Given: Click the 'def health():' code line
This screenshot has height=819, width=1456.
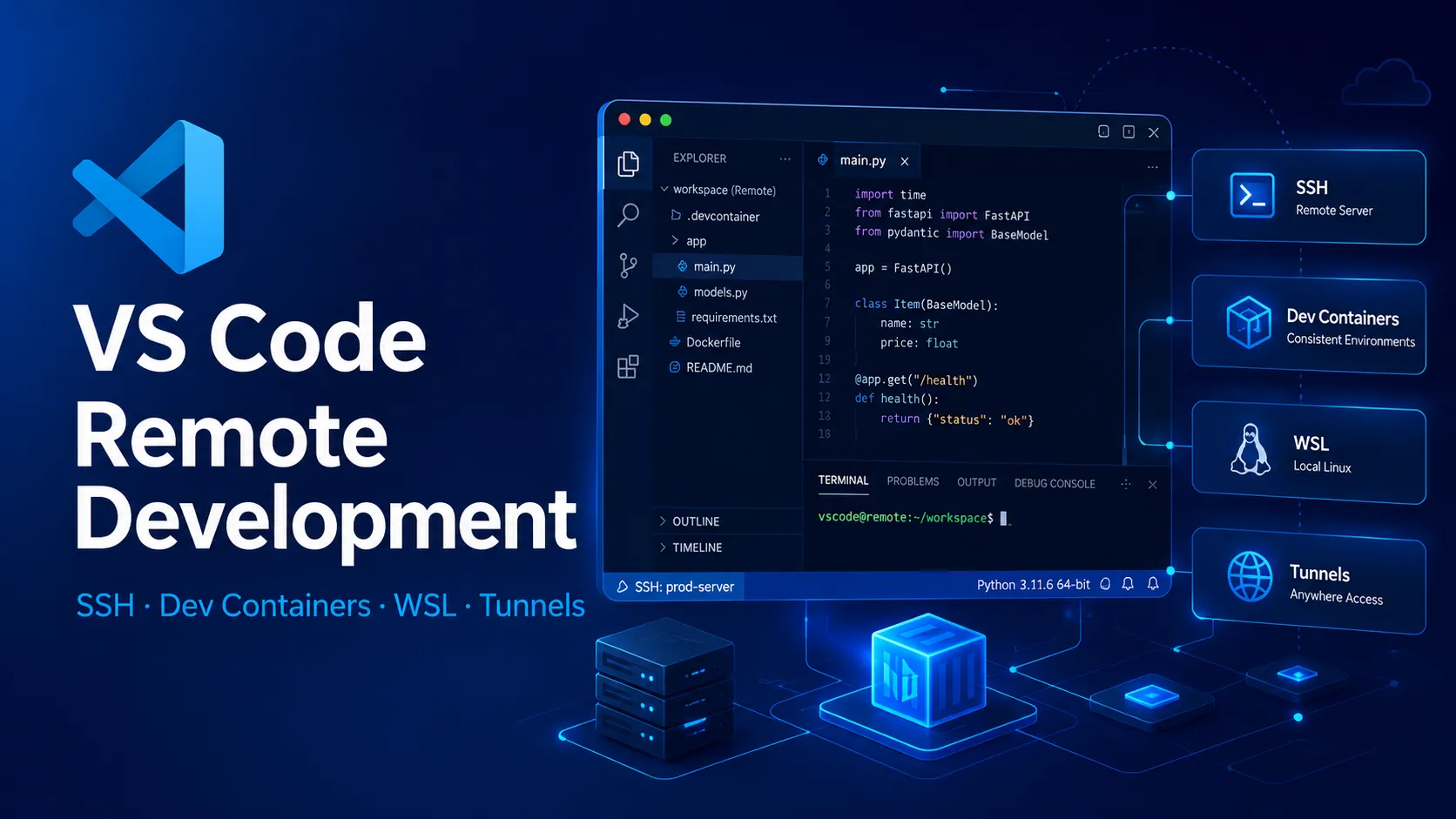Looking at the screenshot, I should tap(896, 399).
